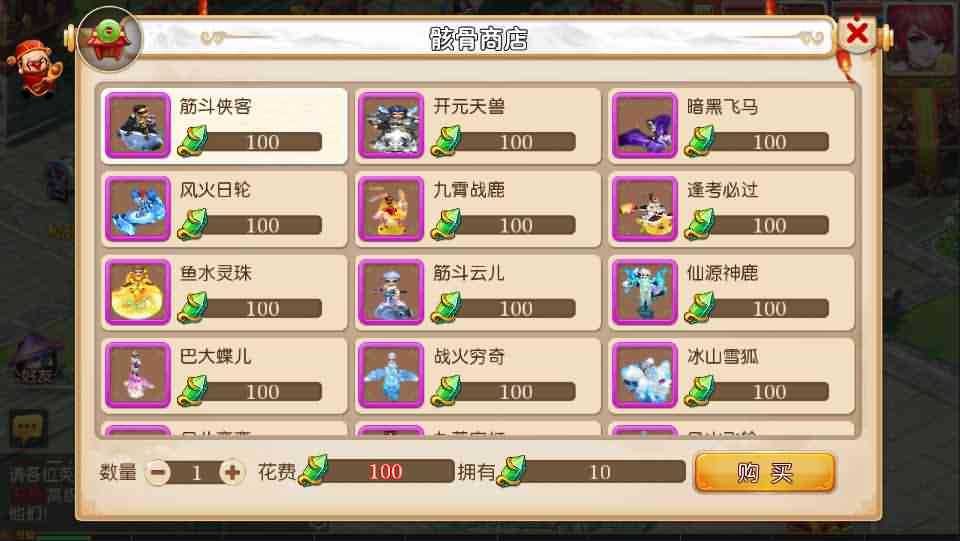Choose the 巴大蝶儿 item card

(224, 376)
